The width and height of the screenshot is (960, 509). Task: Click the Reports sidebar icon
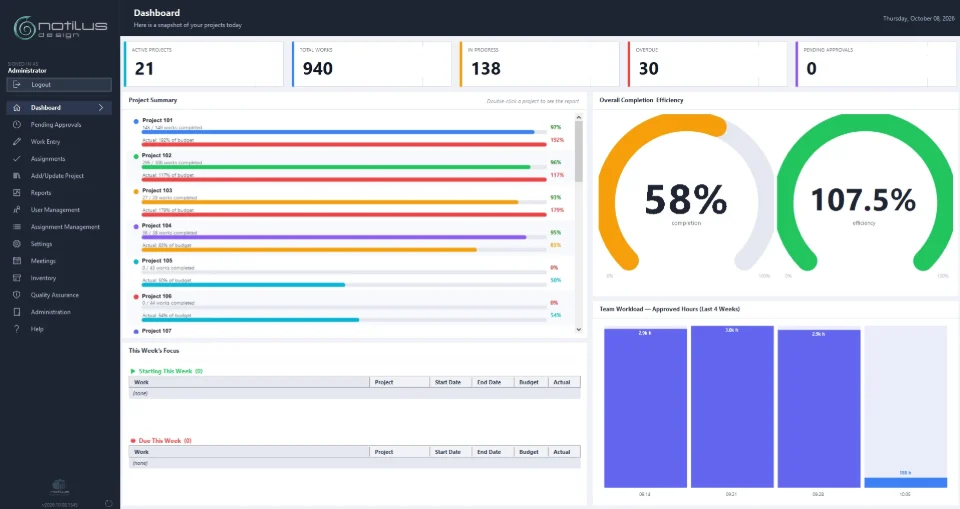[x=17, y=192]
